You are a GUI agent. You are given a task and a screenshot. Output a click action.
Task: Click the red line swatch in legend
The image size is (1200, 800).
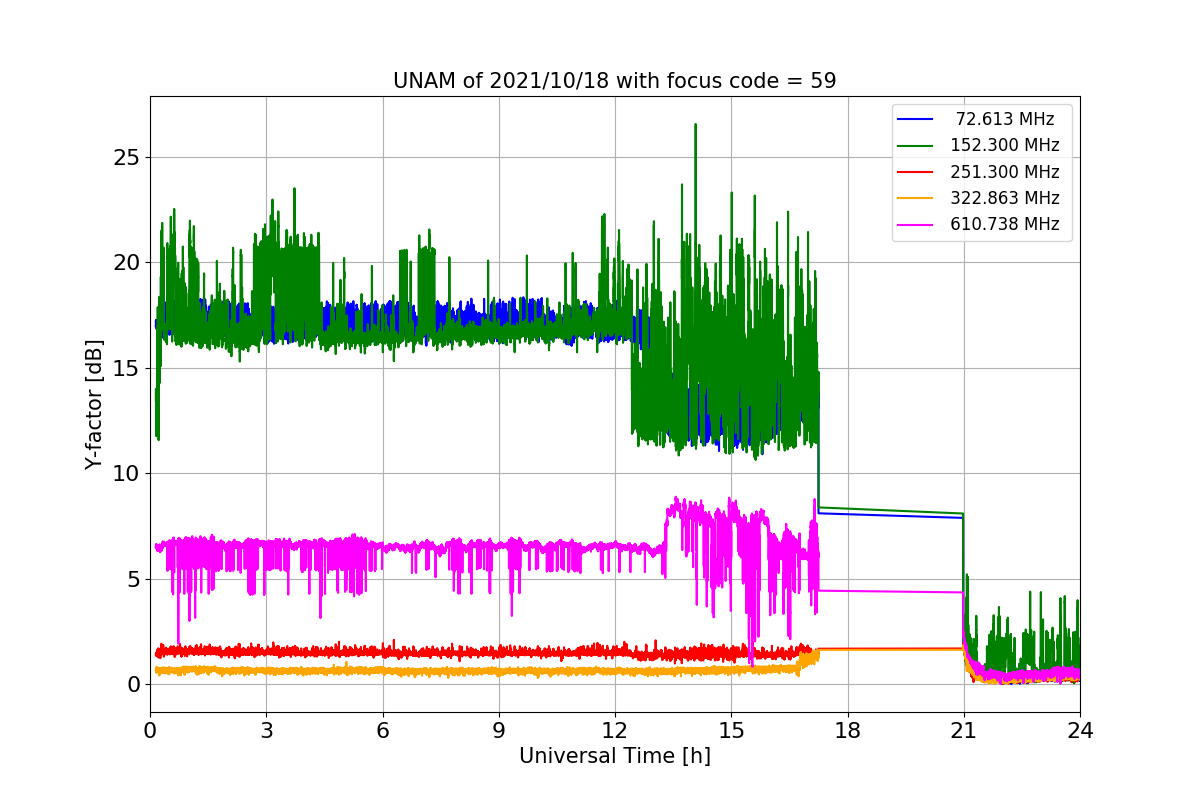click(916, 172)
